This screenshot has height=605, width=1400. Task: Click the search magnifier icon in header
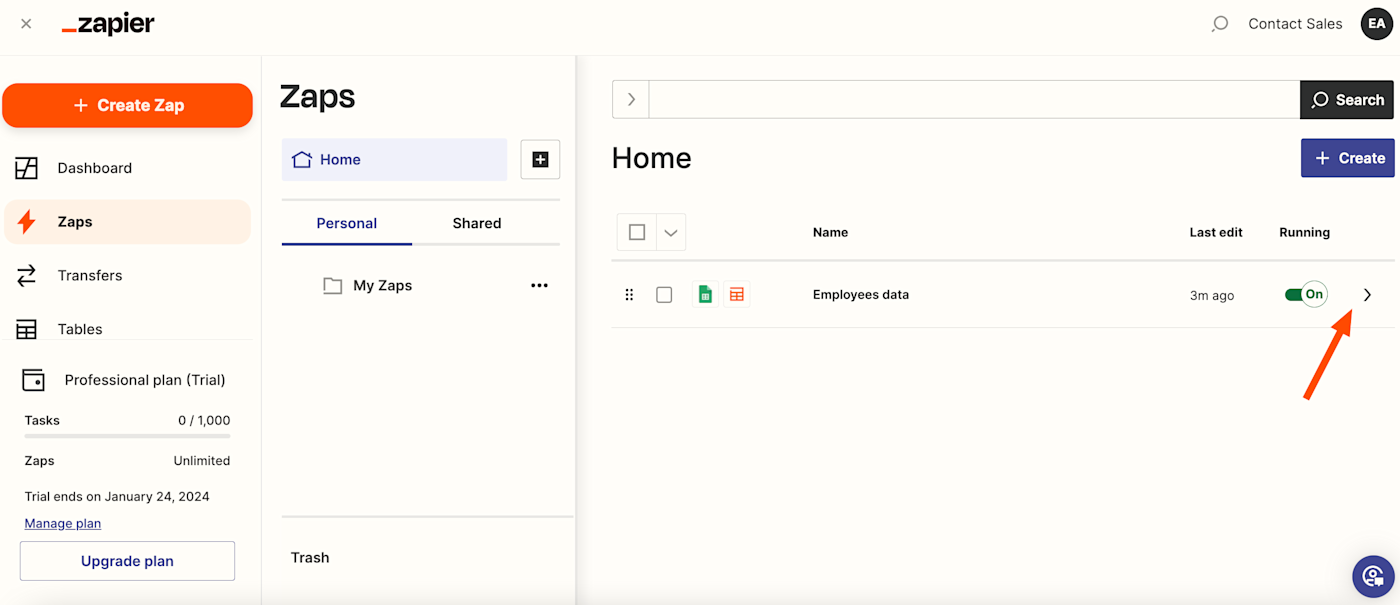pyautogui.click(x=1219, y=24)
